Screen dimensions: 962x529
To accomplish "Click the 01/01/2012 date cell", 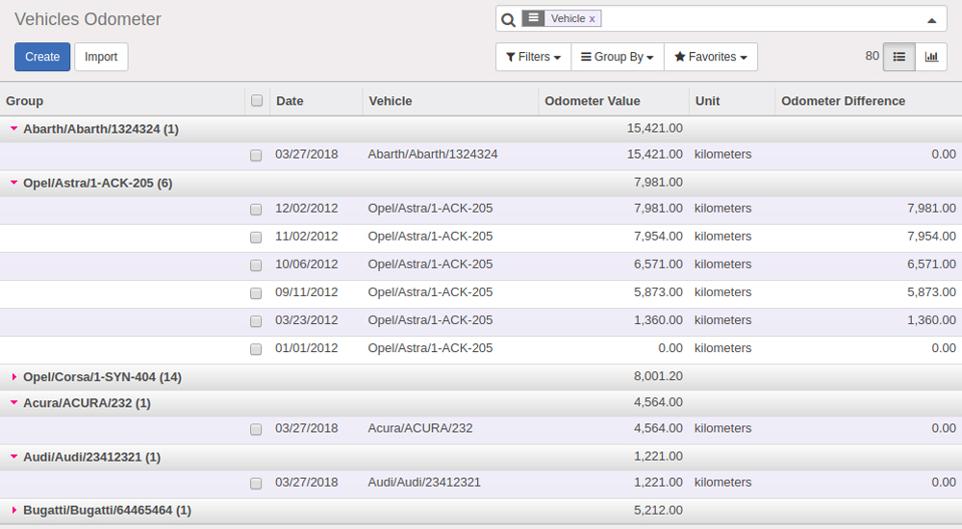I will [x=306, y=348].
